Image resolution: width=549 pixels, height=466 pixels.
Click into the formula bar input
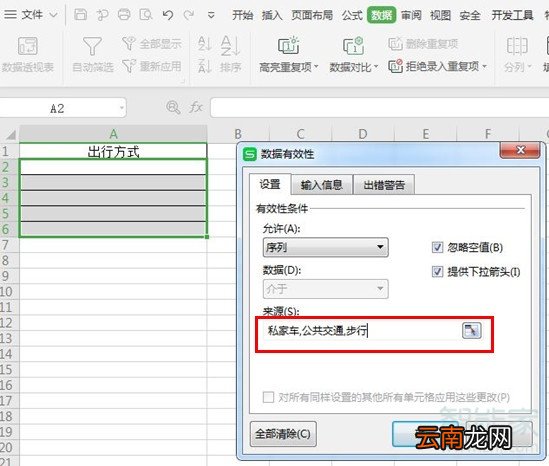[x=380, y=108]
